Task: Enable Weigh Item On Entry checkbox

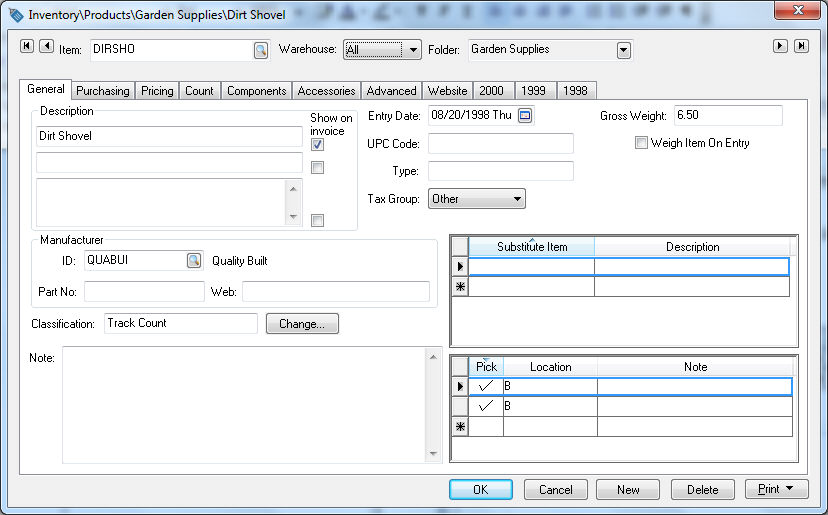Action: point(641,143)
